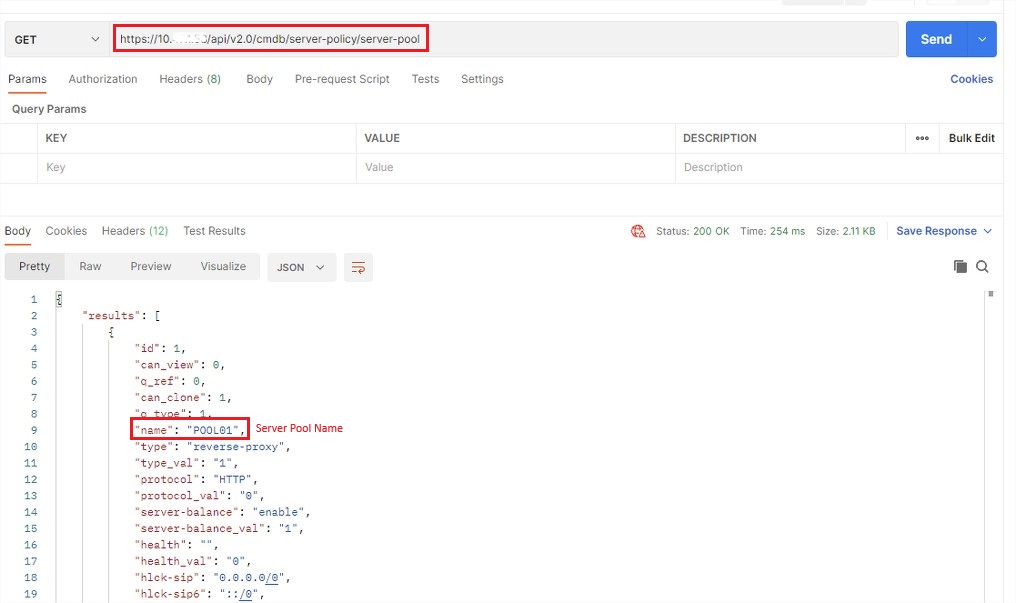Open the Send button dropdown arrow

coord(982,39)
